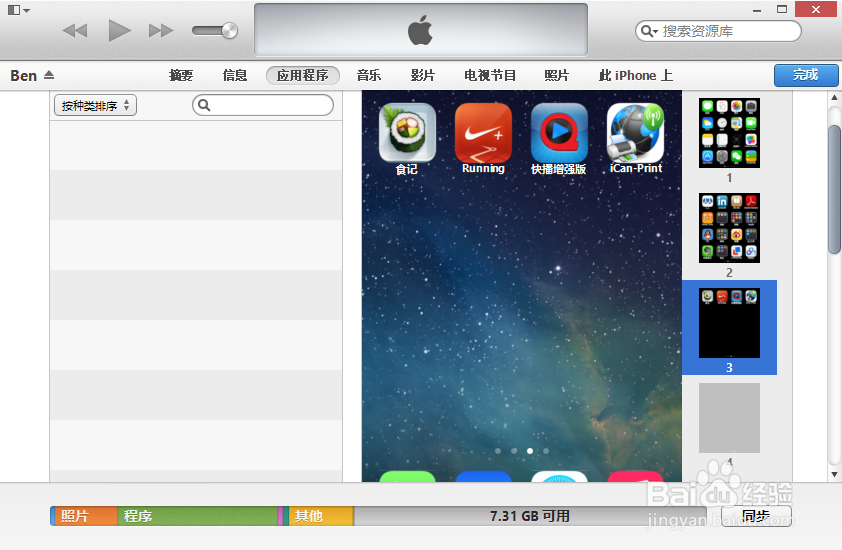Click the 程序 storage segment

click(198, 516)
